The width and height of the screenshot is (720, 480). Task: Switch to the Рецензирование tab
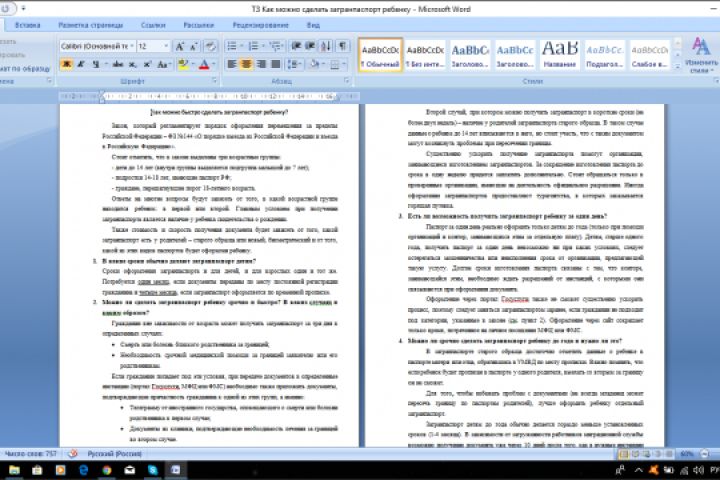point(260,25)
